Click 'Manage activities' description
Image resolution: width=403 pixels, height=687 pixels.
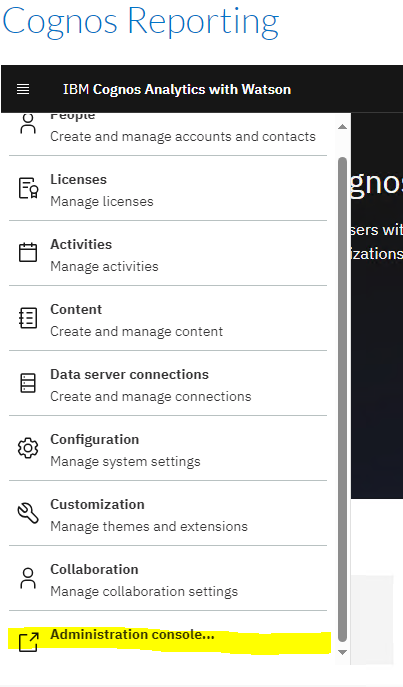point(104,266)
